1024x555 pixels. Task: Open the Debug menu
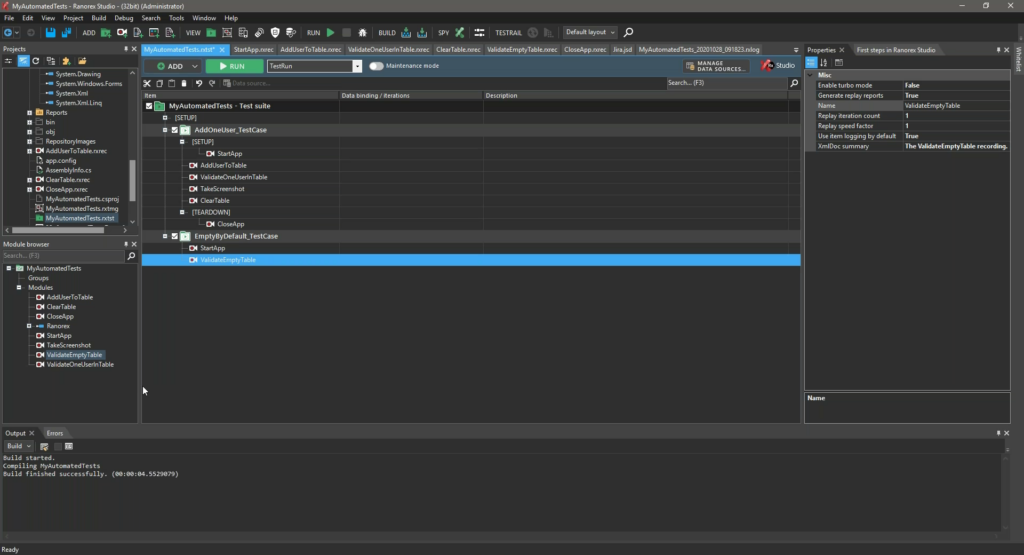(123, 18)
